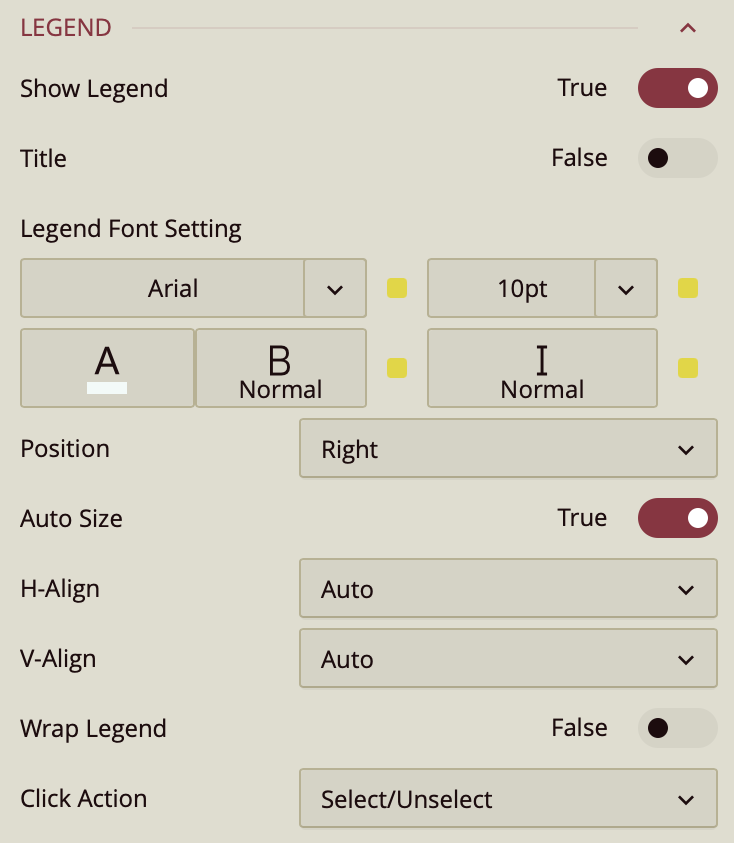The image size is (734, 843).
Task: Collapse the LEGEND section with the top chevron
Action: [x=687, y=28]
